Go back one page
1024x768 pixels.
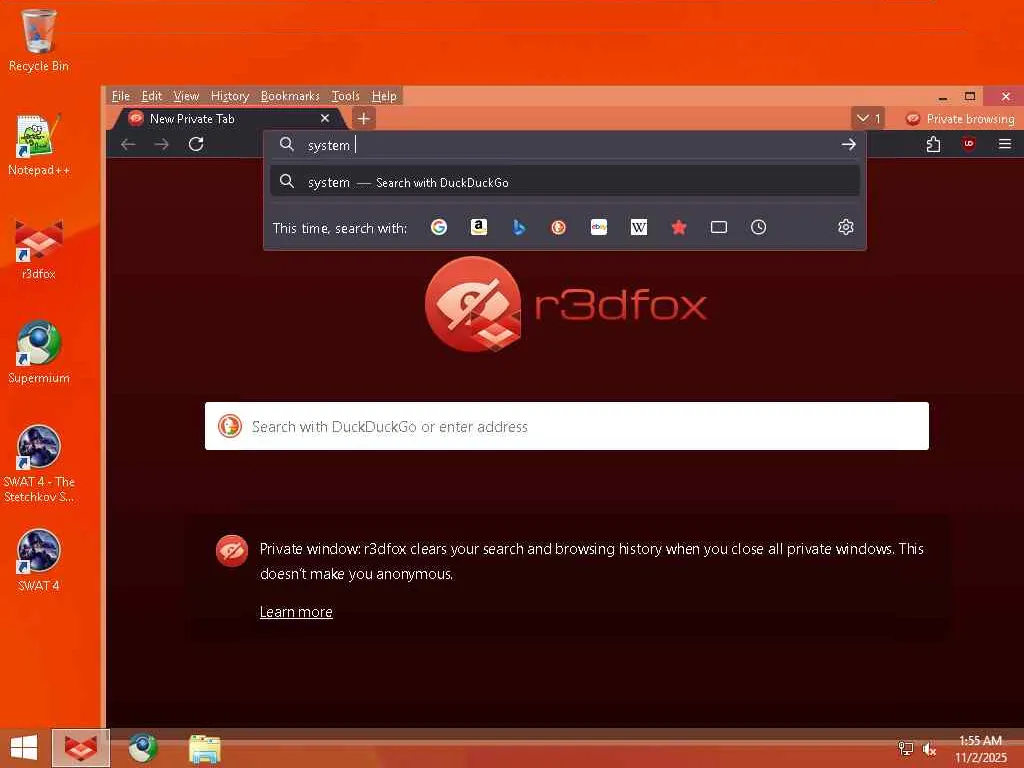128,144
